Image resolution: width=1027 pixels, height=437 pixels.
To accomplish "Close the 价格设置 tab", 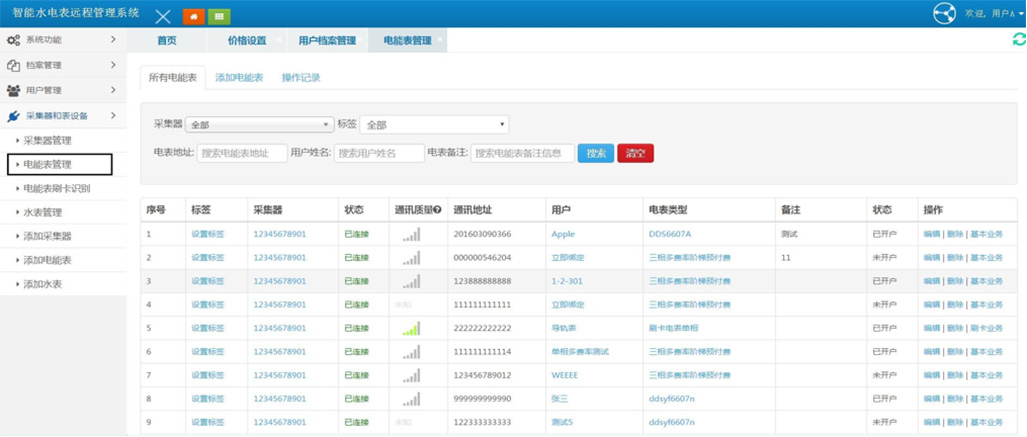I will 279,39.
